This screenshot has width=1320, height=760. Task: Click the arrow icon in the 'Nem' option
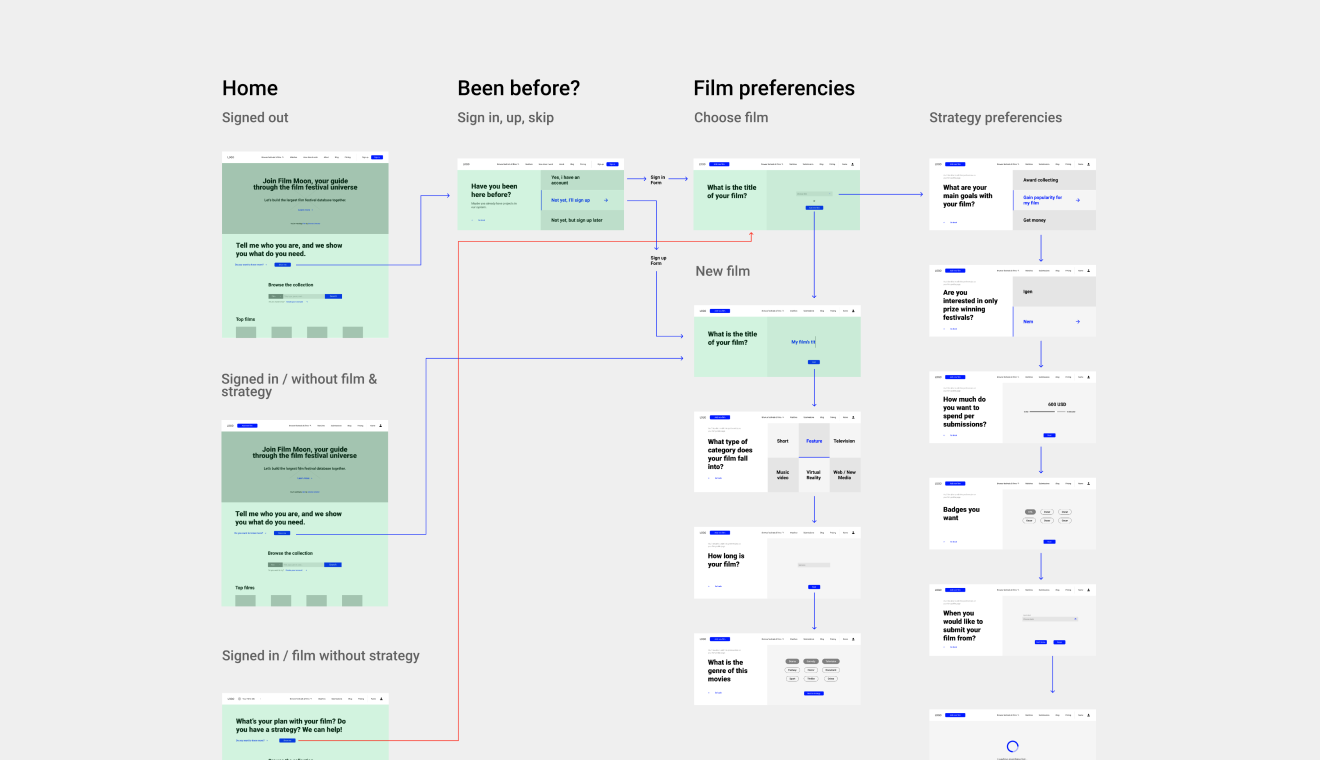pyautogui.click(x=1077, y=322)
